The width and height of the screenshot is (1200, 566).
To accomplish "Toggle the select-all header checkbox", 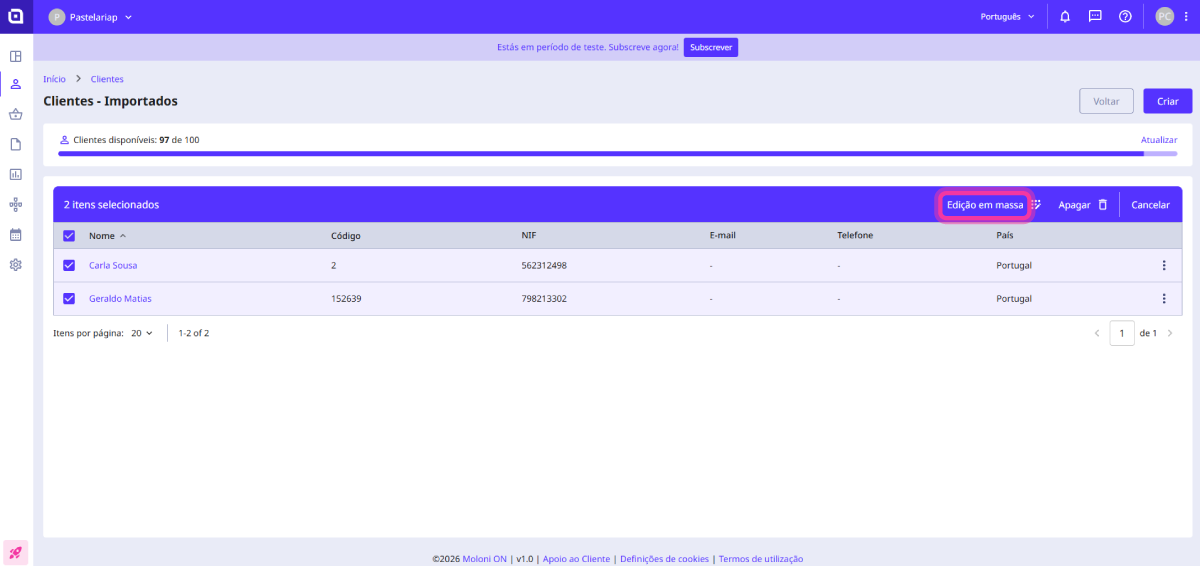I will 69,236.
